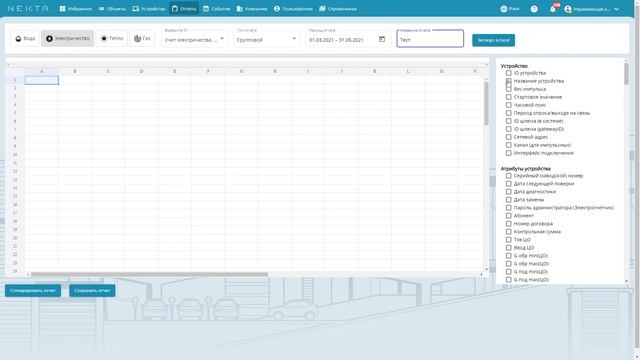The width and height of the screenshot is (640, 360).
Task: Select spreadsheet column header B
Action: [75, 71]
